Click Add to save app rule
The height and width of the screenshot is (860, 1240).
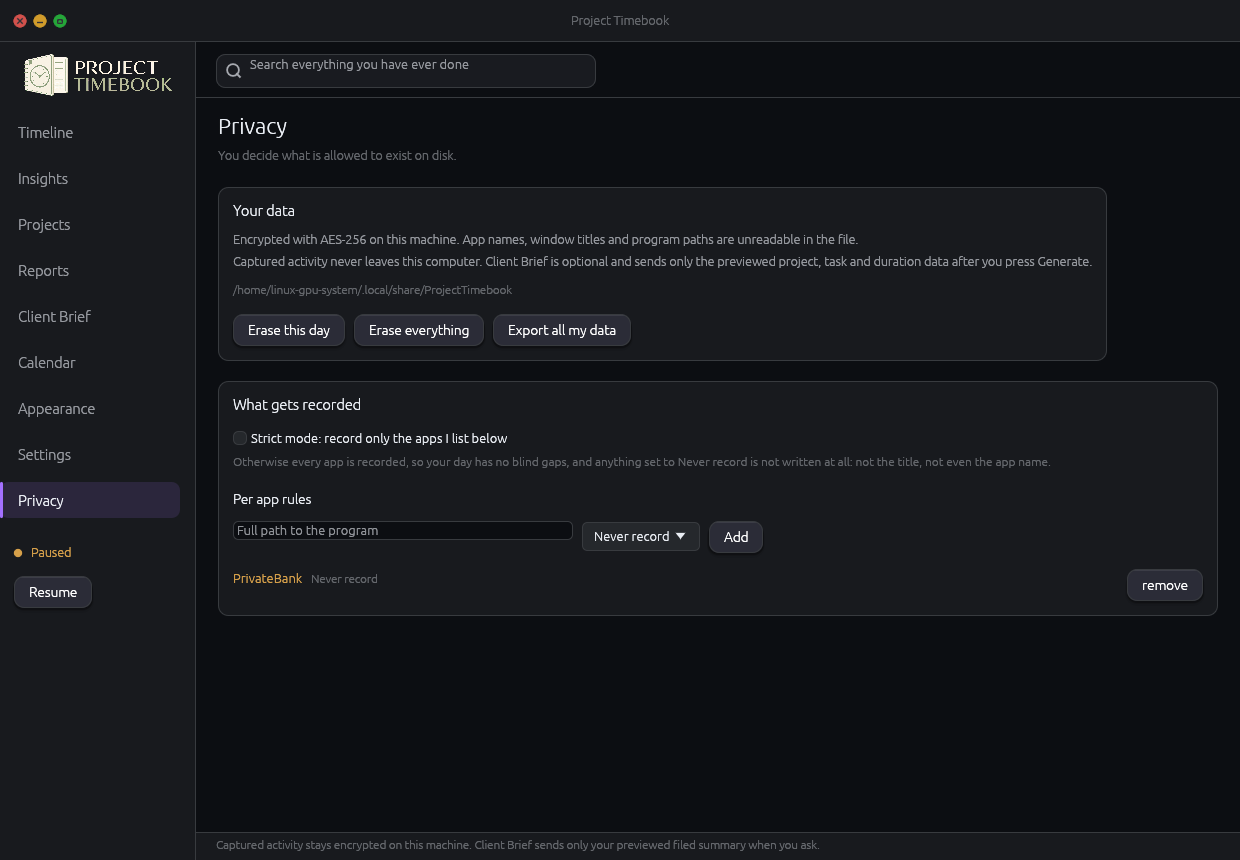tap(736, 537)
